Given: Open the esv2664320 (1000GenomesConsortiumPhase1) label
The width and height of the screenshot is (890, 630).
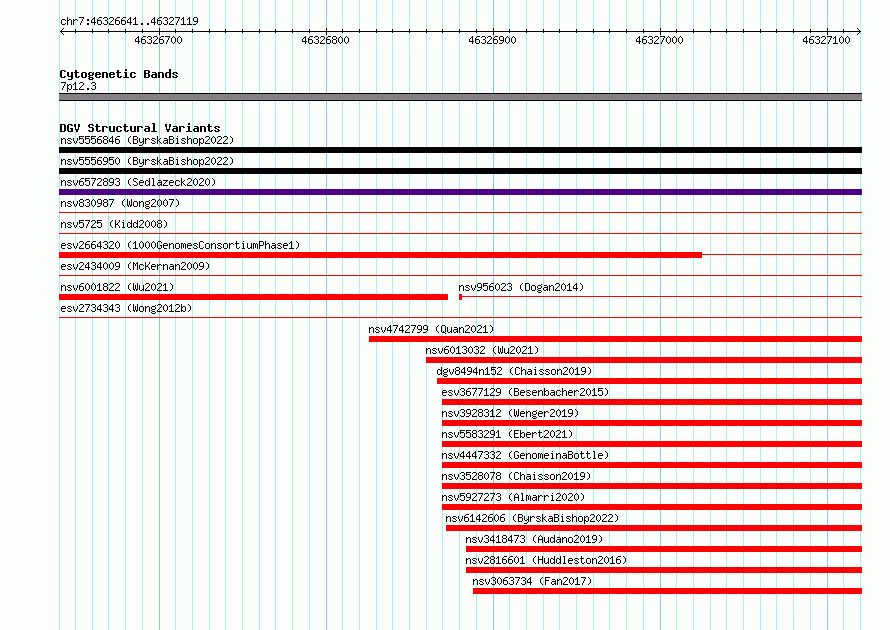Looking at the screenshot, I should point(180,245).
